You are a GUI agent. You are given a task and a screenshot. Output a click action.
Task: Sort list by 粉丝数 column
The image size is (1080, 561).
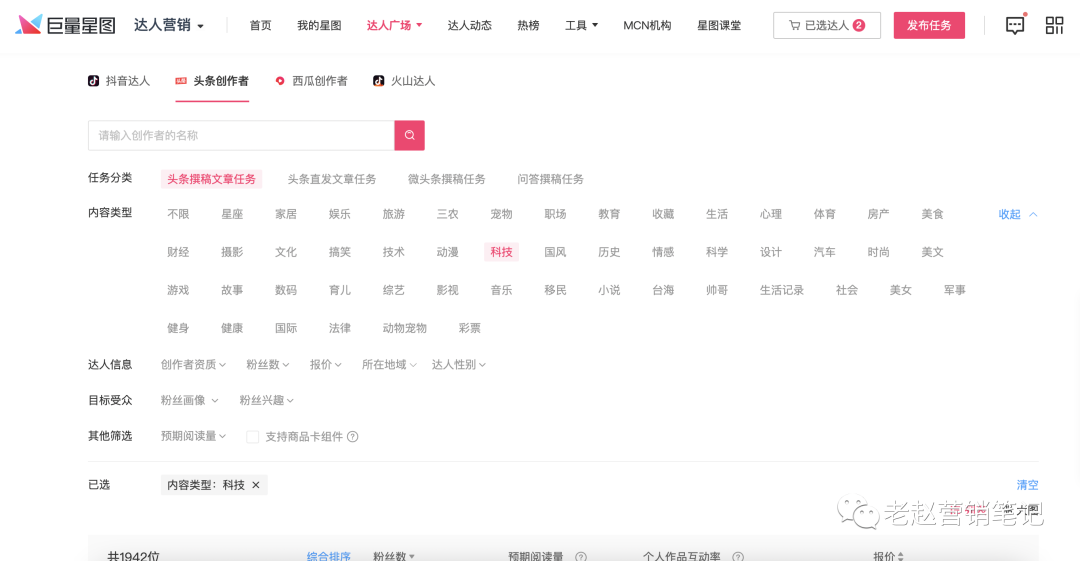[x=394, y=555]
